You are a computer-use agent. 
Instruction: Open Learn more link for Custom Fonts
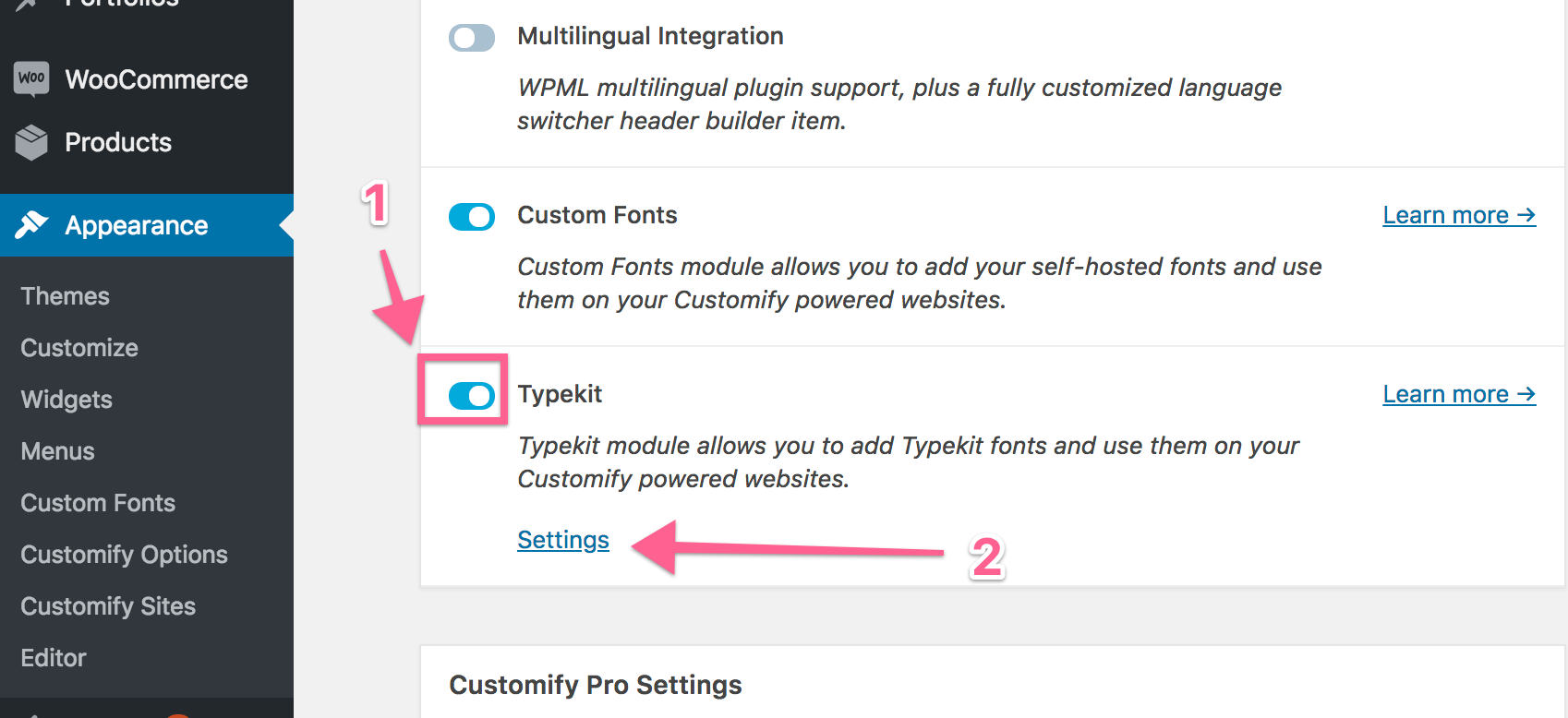[x=1459, y=215]
